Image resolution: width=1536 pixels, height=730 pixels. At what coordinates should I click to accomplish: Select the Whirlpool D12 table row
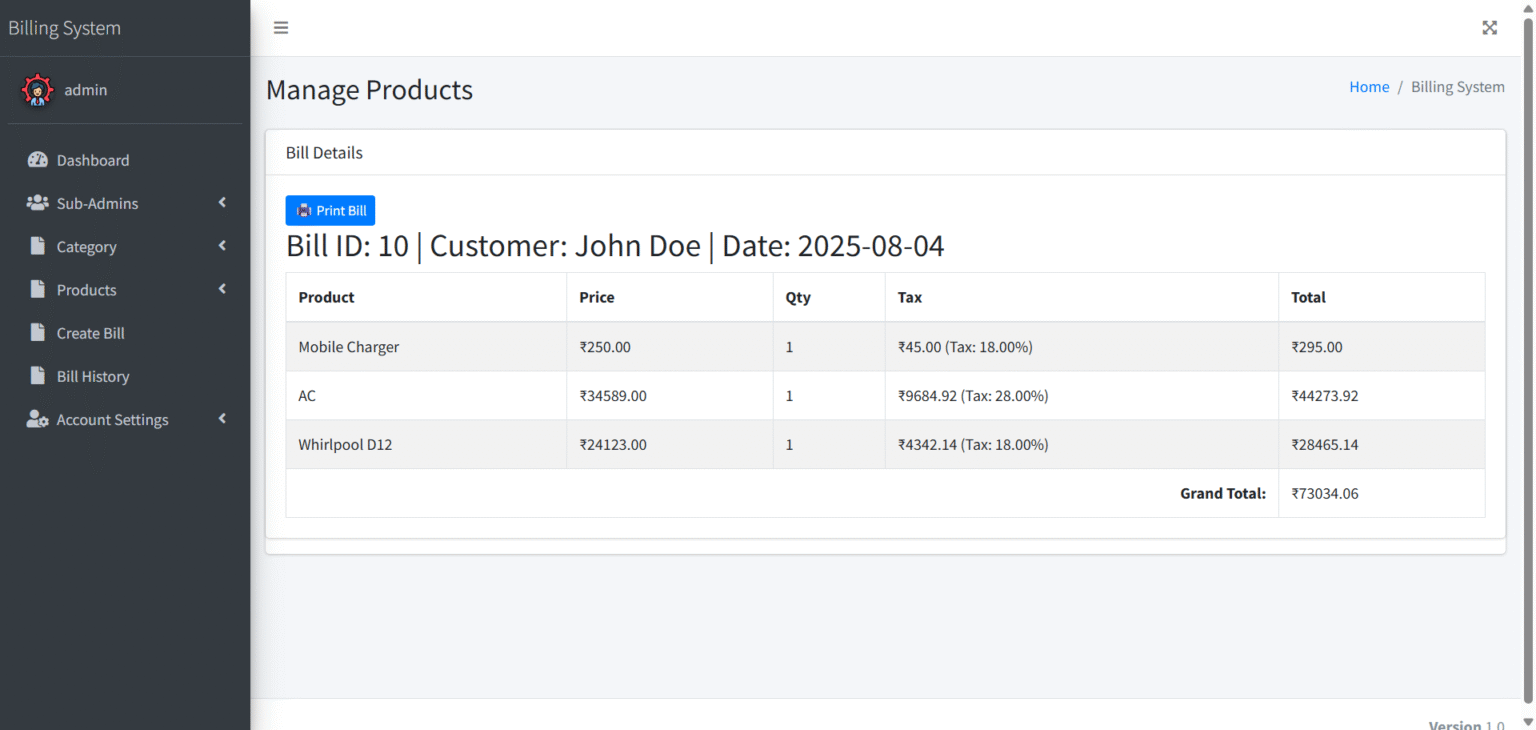coord(700,444)
